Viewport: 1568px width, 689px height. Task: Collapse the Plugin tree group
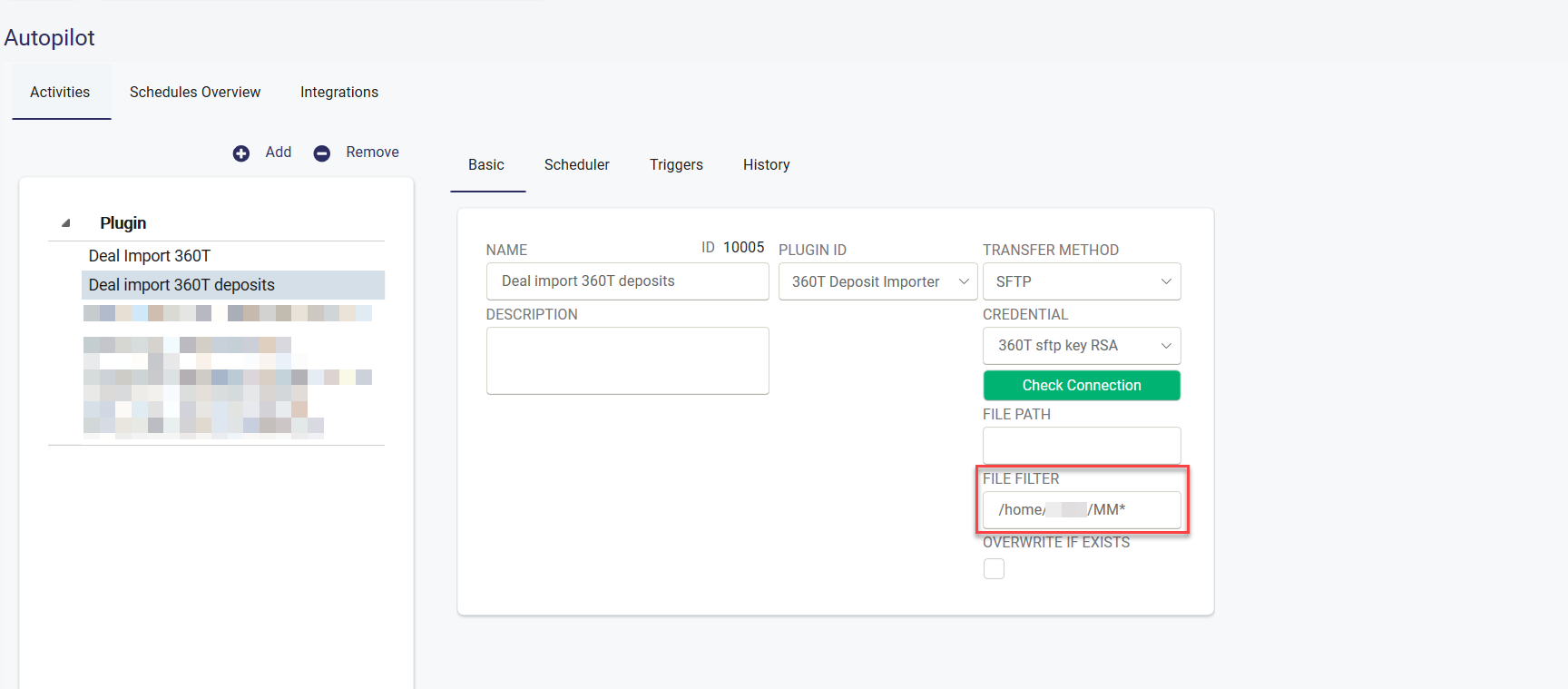(x=66, y=223)
